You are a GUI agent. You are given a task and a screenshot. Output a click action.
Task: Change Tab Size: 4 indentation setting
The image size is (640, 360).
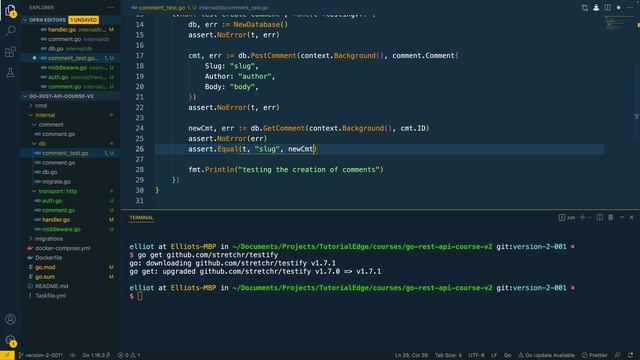click(x=448, y=355)
